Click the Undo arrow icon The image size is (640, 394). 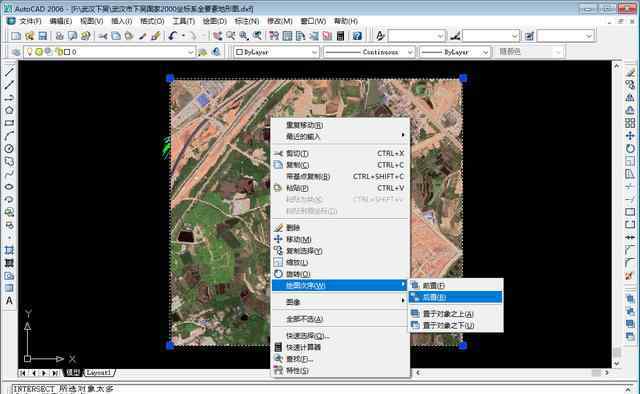pos(173,36)
